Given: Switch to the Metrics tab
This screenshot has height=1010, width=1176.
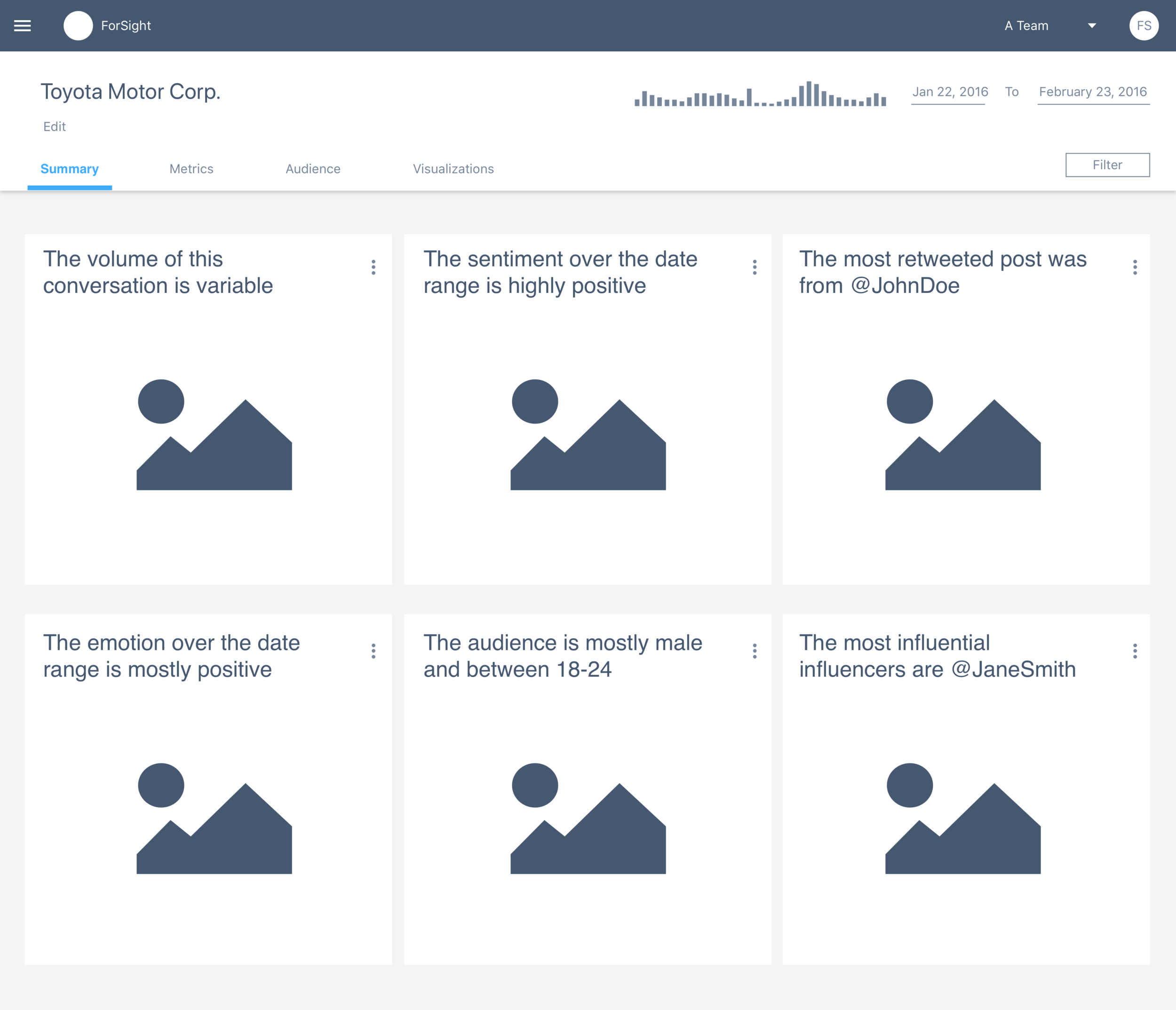Looking at the screenshot, I should (191, 168).
